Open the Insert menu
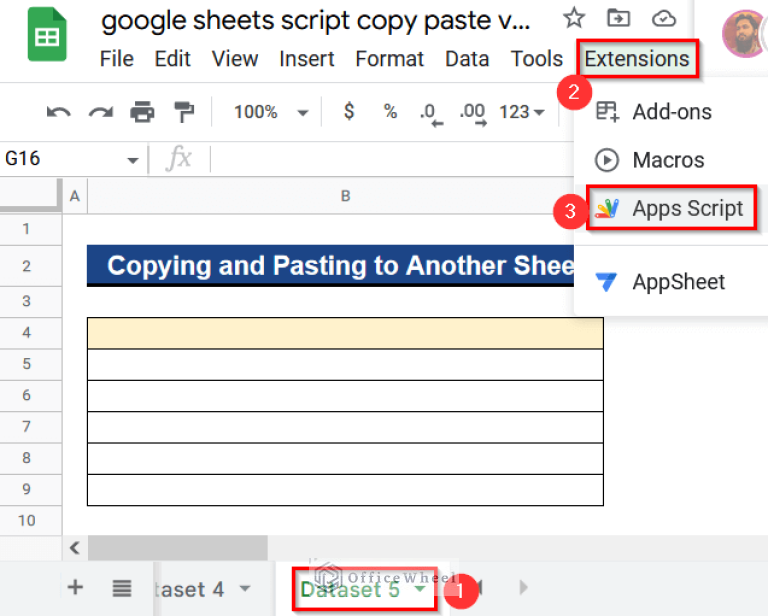 coord(307,59)
